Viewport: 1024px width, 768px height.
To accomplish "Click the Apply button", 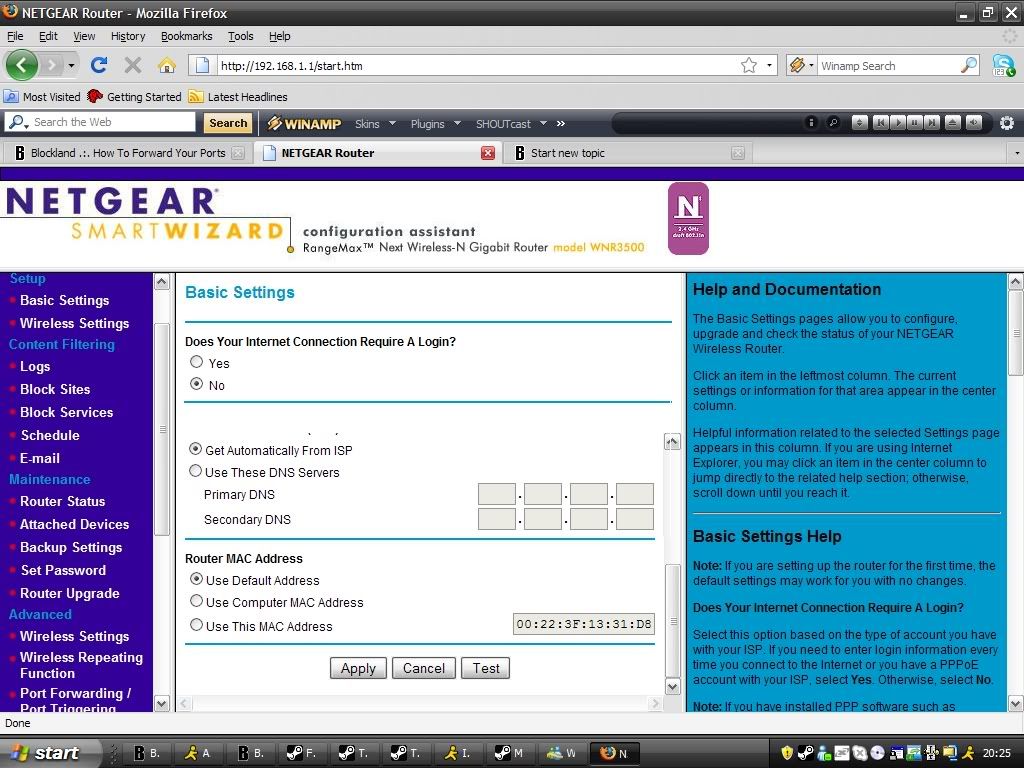I will pyautogui.click(x=358, y=668).
